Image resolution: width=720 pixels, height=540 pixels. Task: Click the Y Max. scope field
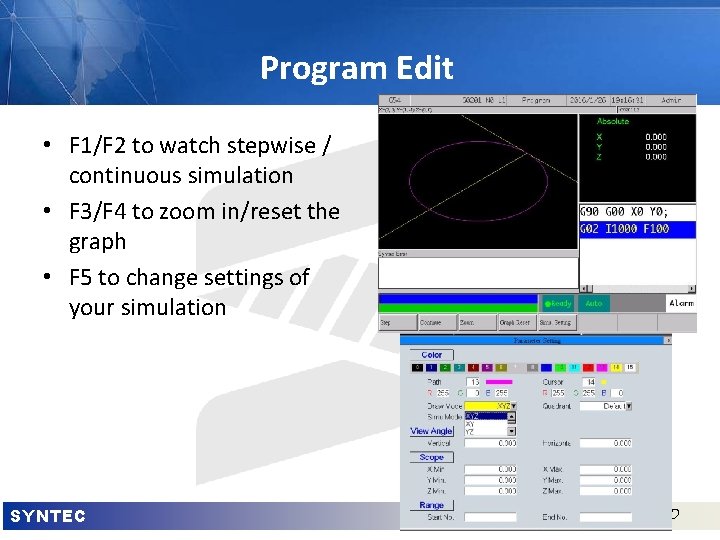(606, 480)
